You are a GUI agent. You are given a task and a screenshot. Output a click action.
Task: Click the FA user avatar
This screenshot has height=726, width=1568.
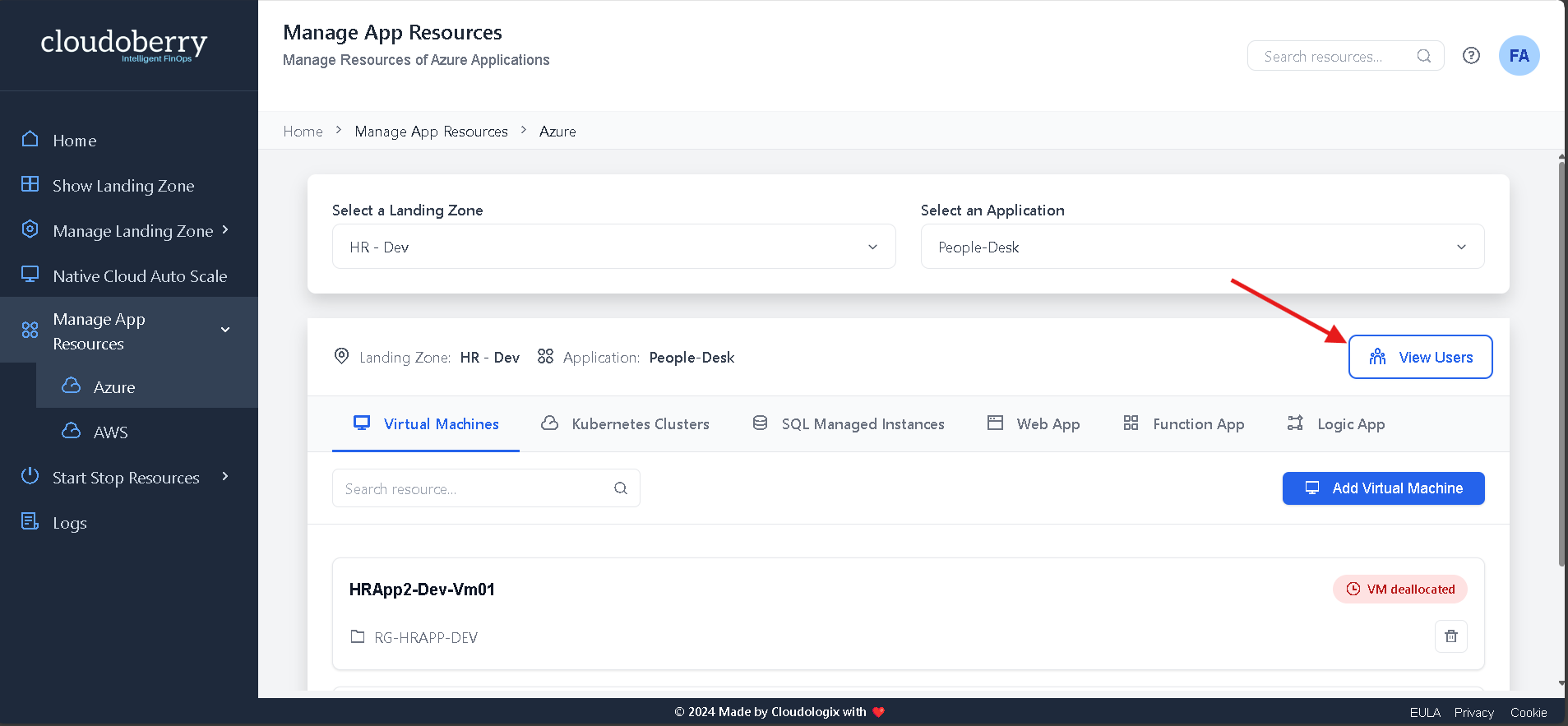1519,56
